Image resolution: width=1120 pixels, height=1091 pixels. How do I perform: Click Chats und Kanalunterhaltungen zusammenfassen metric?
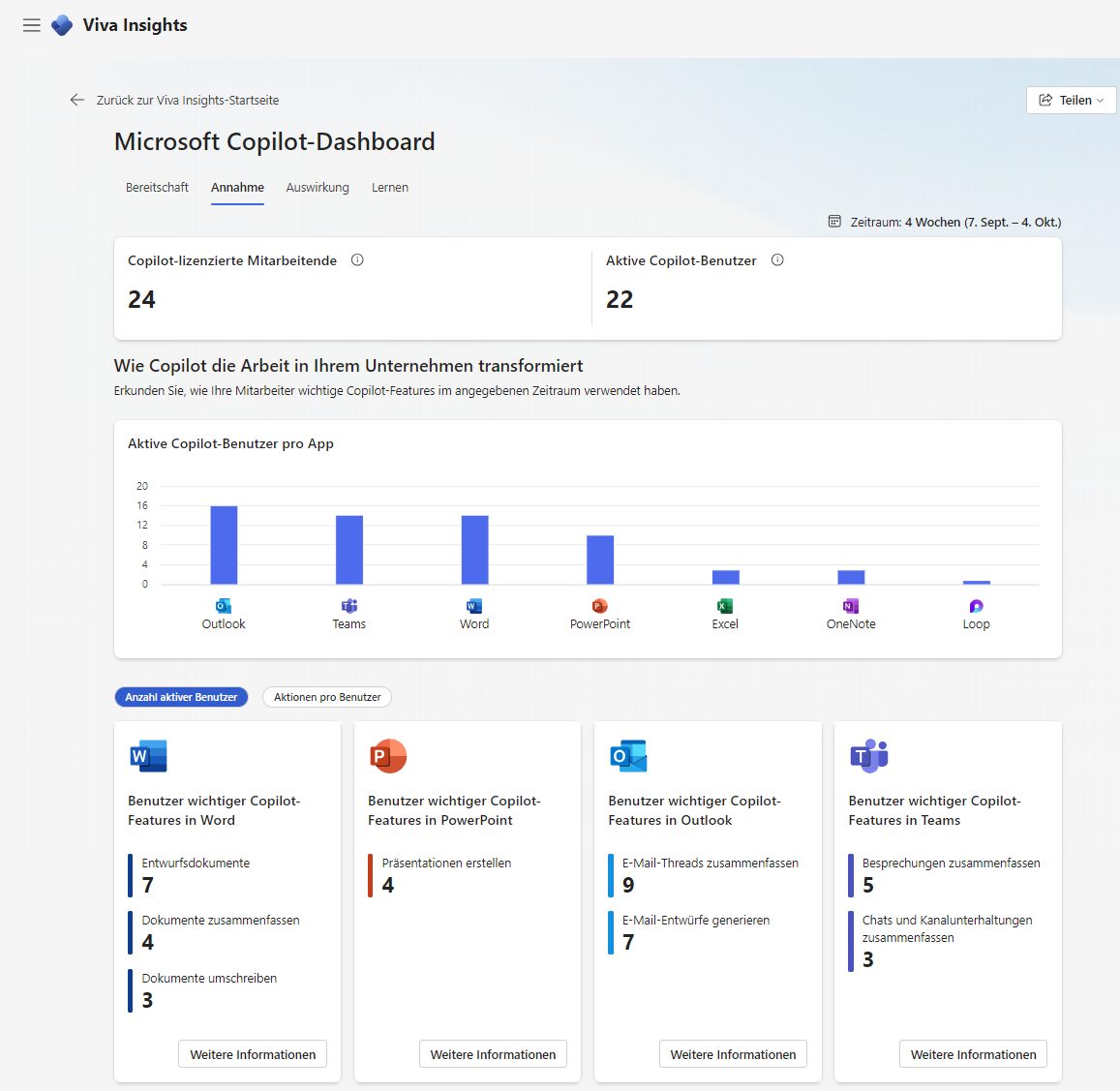tap(941, 941)
